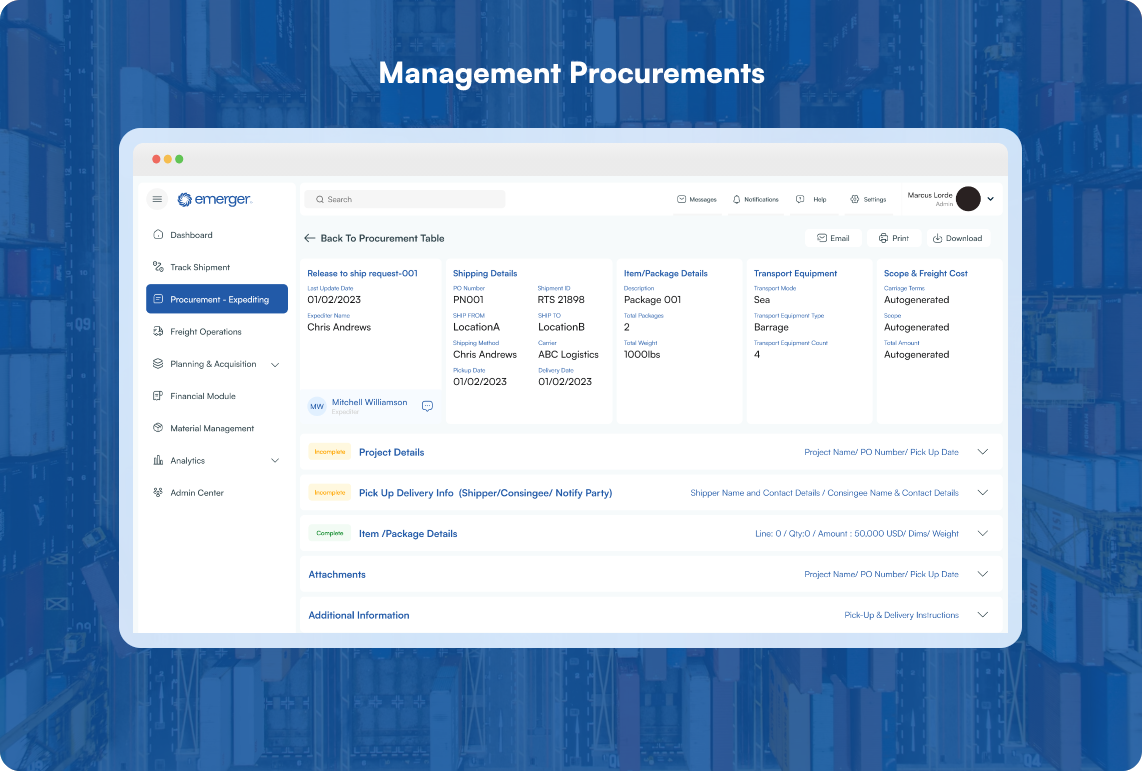Open Messages from the top bar

click(x=697, y=199)
